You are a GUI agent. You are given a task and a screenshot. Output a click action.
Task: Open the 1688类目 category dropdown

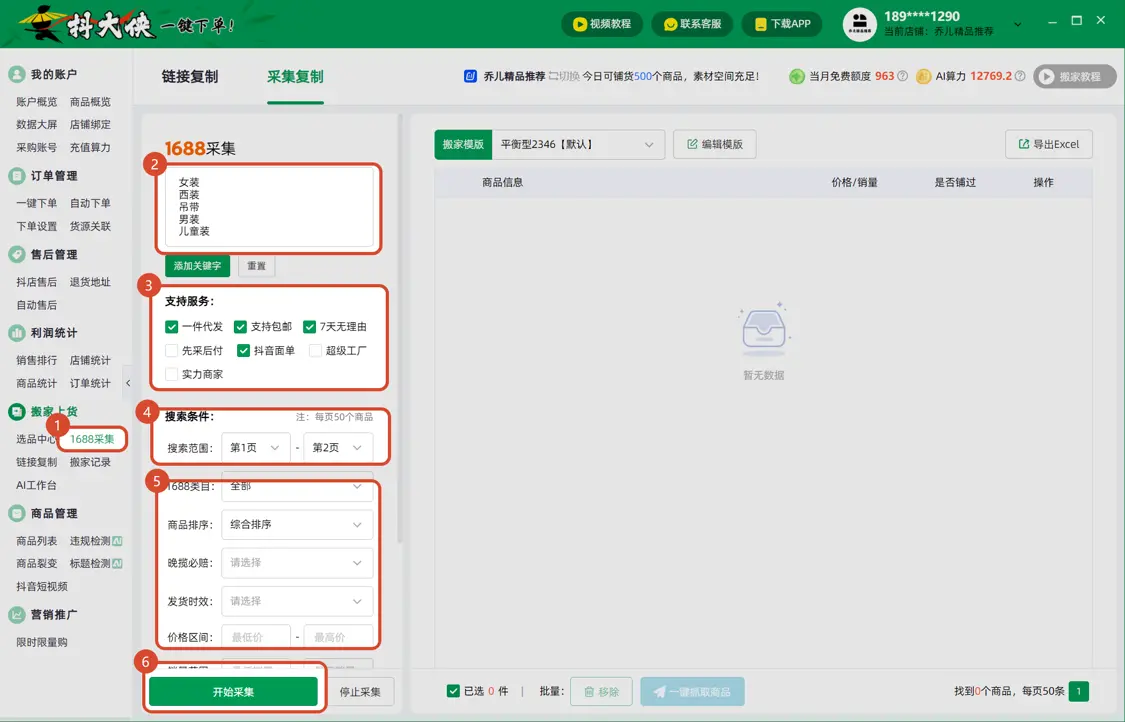(297, 487)
